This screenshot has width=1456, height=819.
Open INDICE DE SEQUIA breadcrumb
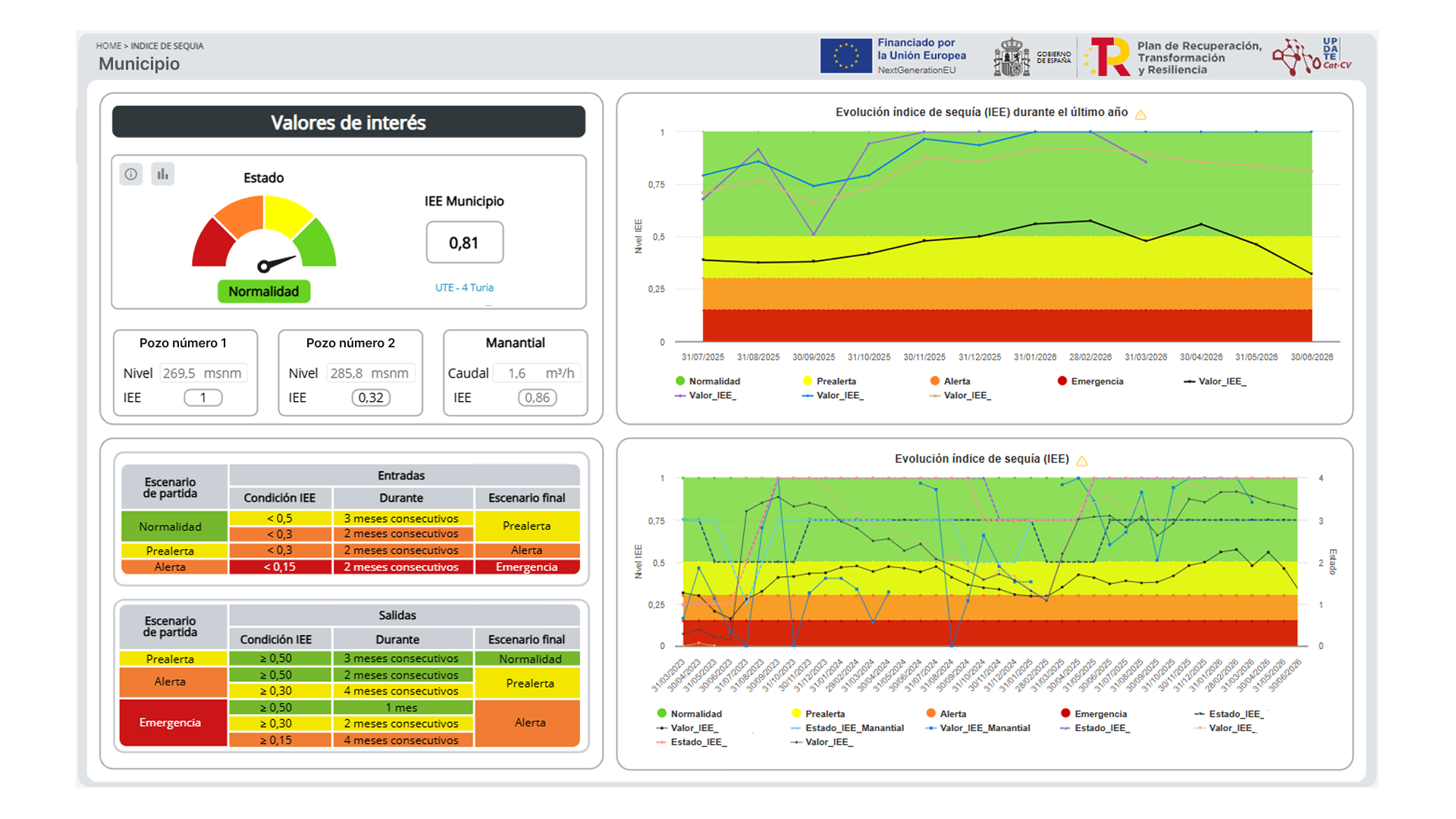click(167, 46)
